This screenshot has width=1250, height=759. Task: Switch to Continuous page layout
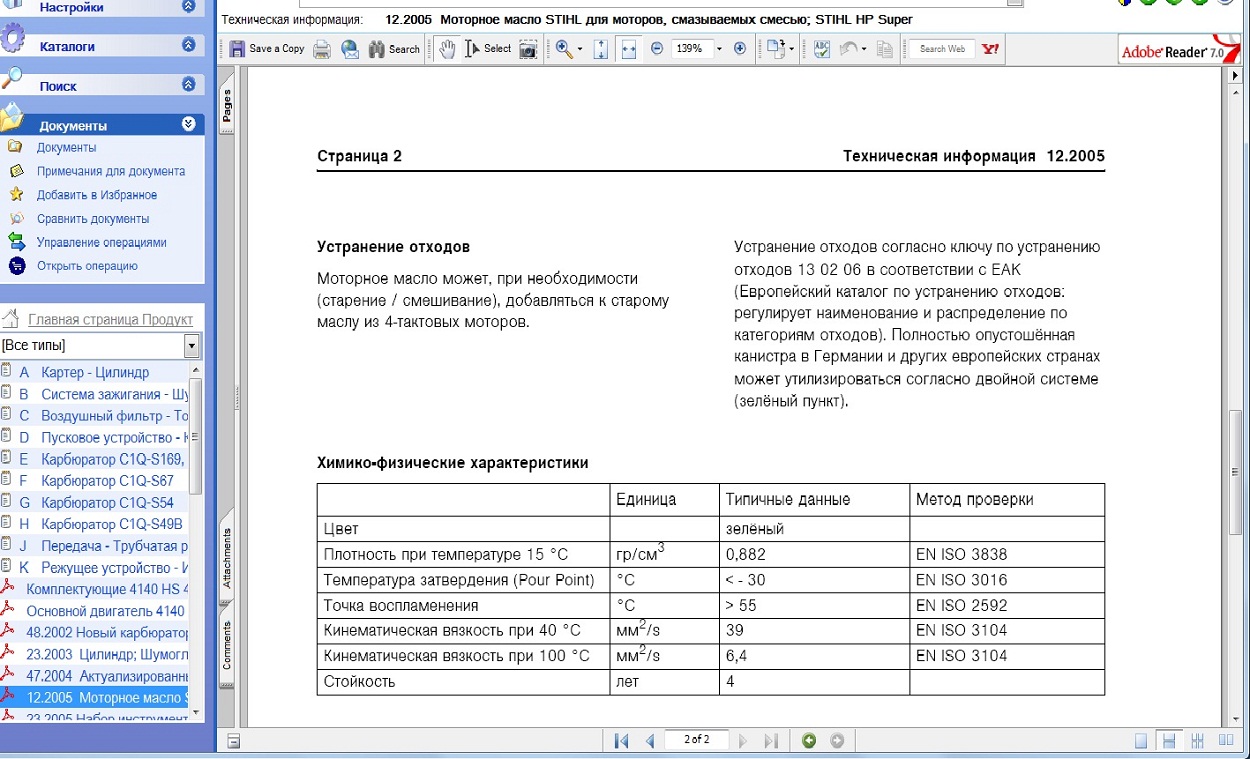(1168, 741)
